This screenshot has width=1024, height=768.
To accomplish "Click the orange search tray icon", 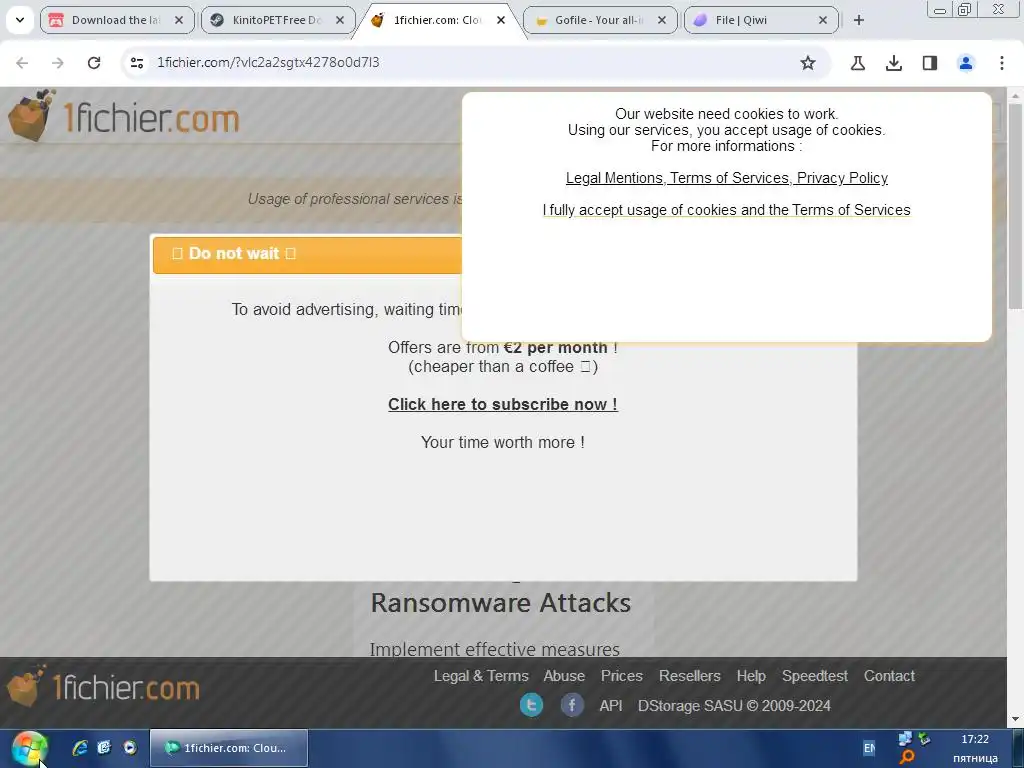I will click(907, 758).
